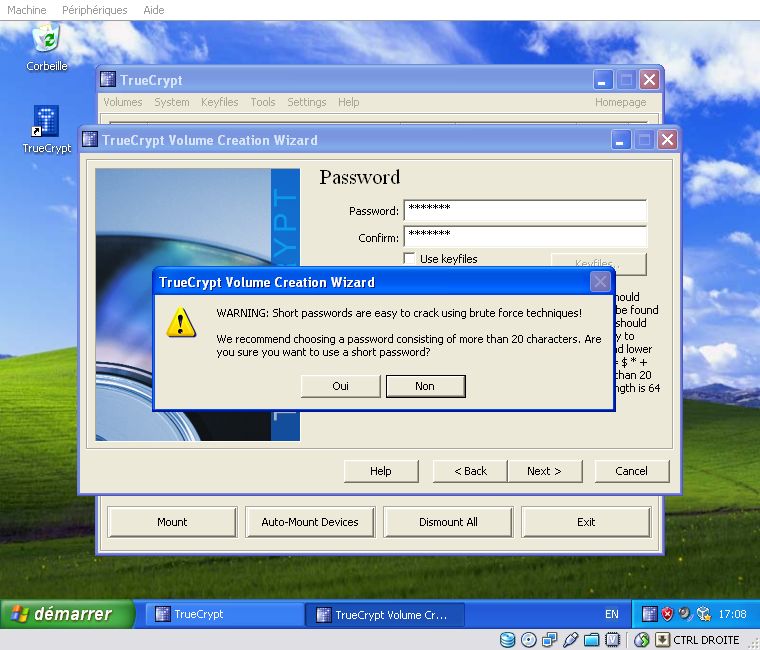
Task: Click the VirtualBox guest additions cube tray icon
Action: tap(703, 614)
